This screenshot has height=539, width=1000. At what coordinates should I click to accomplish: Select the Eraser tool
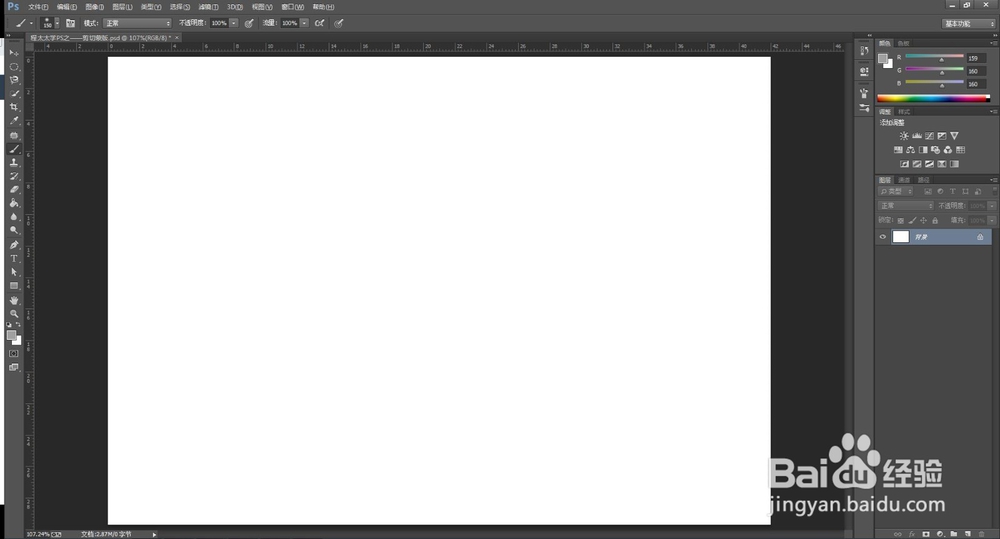(x=14, y=189)
